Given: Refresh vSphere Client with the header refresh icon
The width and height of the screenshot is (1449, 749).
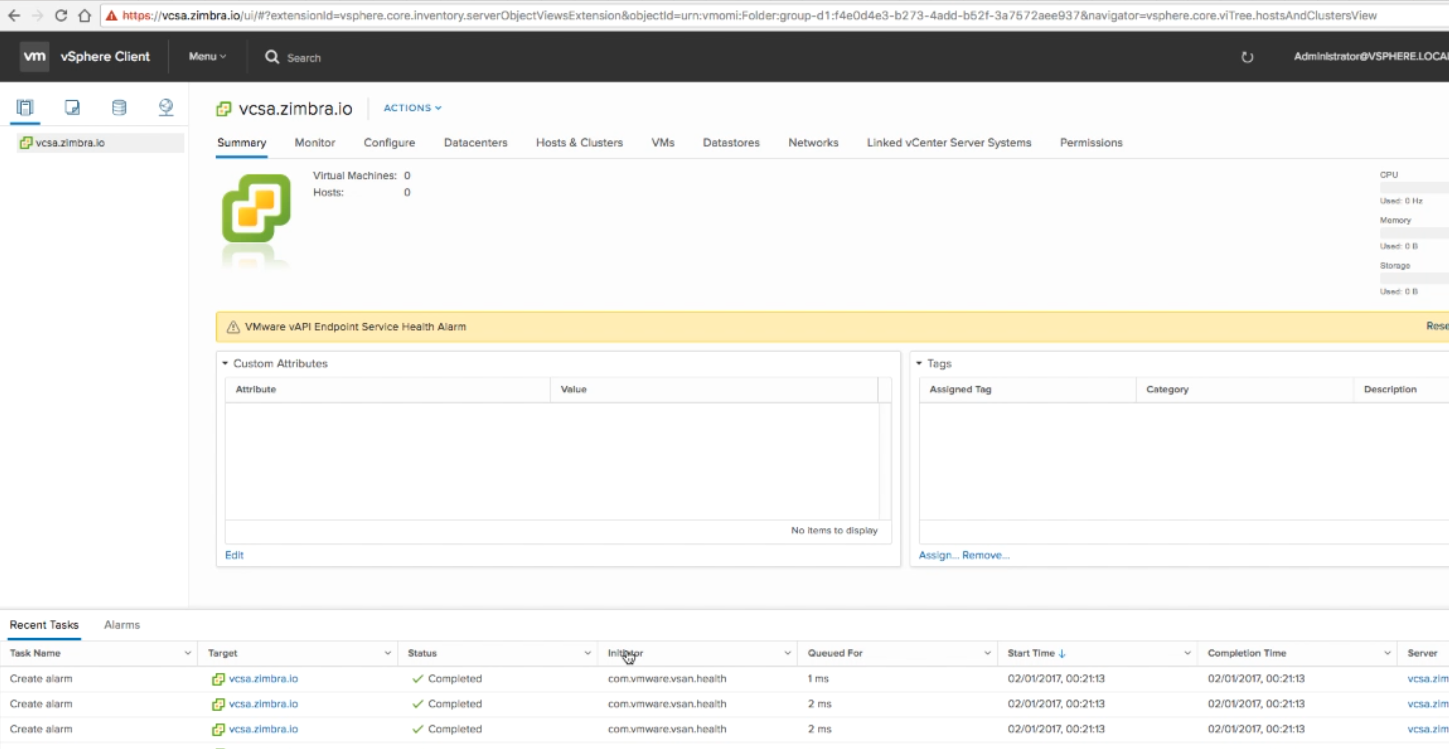Looking at the screenshot, I should click(x=1247, y=57).
